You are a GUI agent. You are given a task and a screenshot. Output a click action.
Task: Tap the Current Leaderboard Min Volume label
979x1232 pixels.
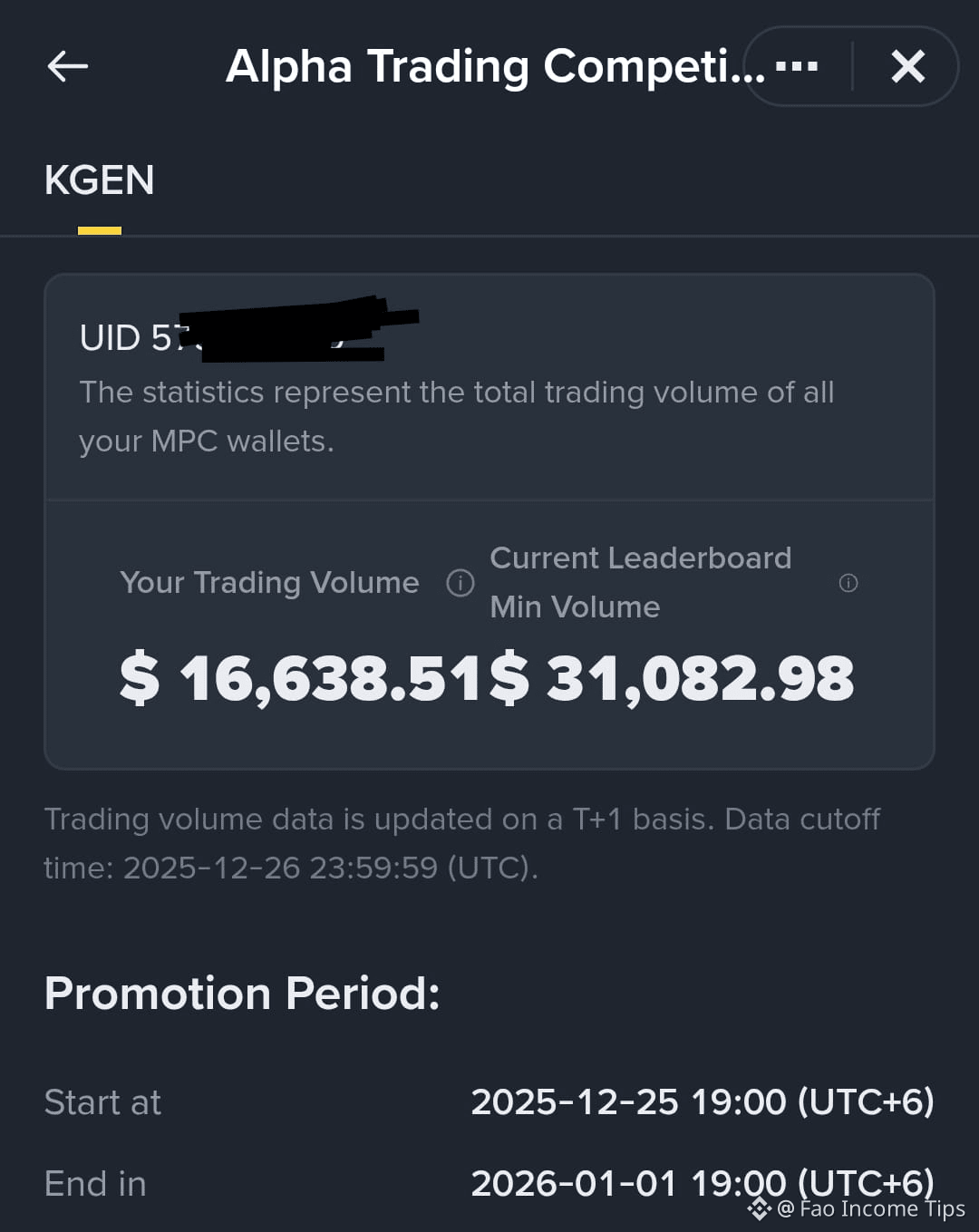[641, 582]
